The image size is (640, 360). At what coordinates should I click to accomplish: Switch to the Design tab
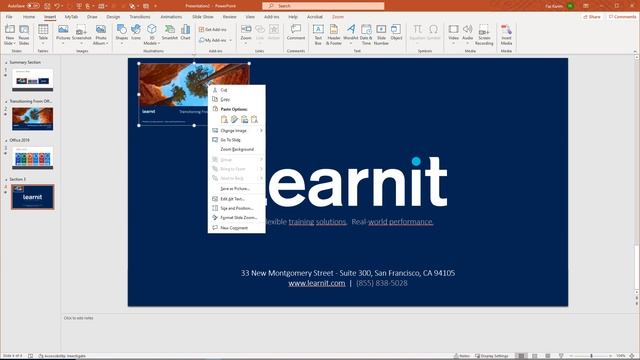(113, 17)
